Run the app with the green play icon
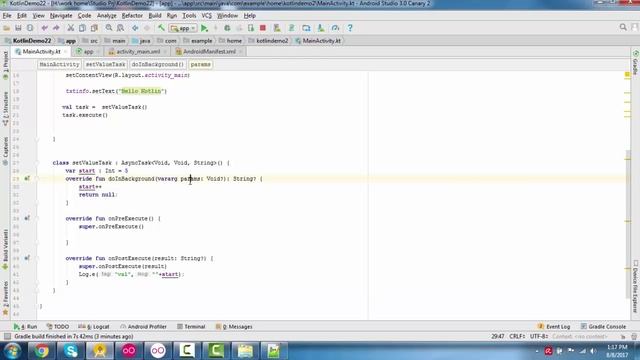Image resolution: width=640 pixels, height=360 pixels. tap(204, 28)
